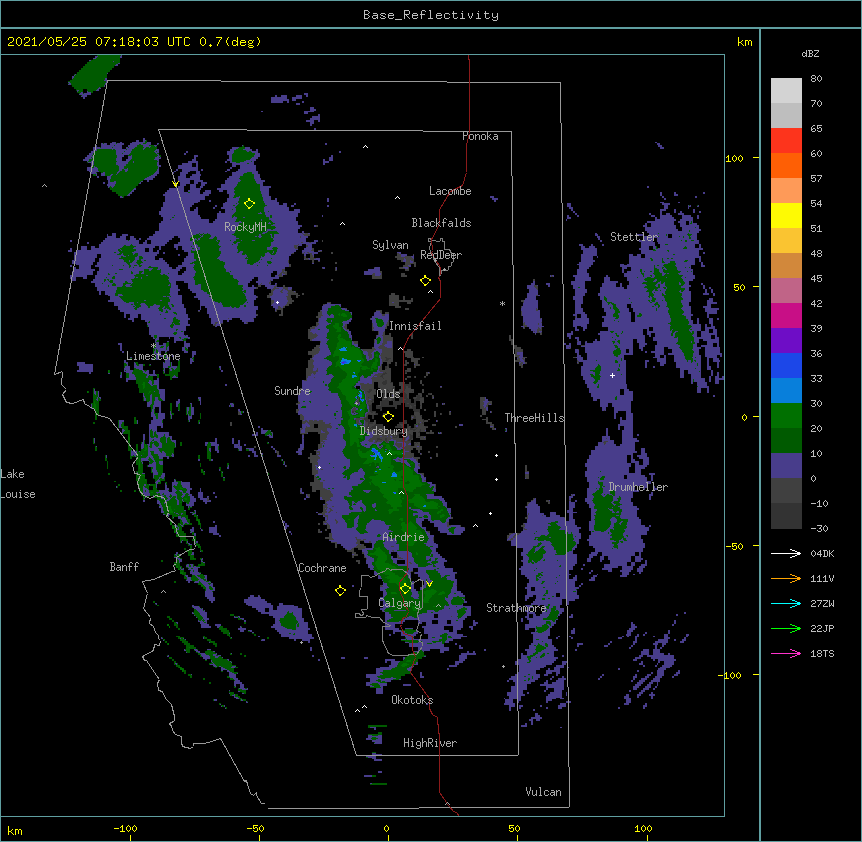Click the Strathmore label
This screenshot has width=862, height=842.
pos(516,608)
